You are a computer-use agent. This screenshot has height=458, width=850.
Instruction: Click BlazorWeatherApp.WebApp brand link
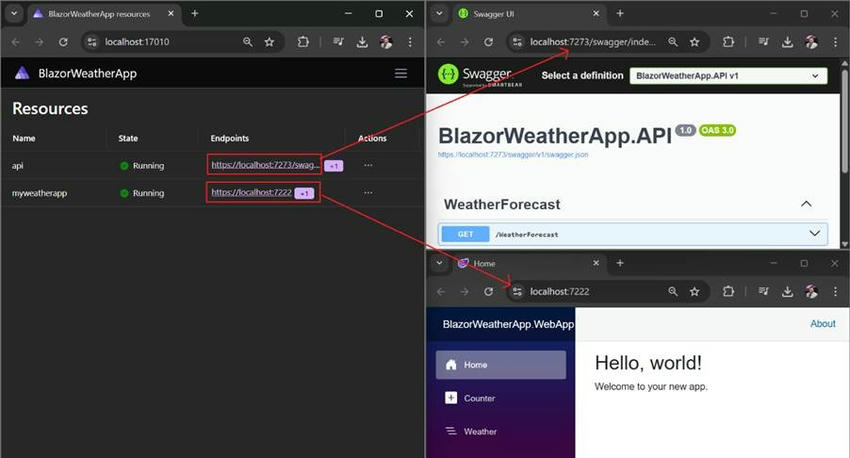(508, 324)
